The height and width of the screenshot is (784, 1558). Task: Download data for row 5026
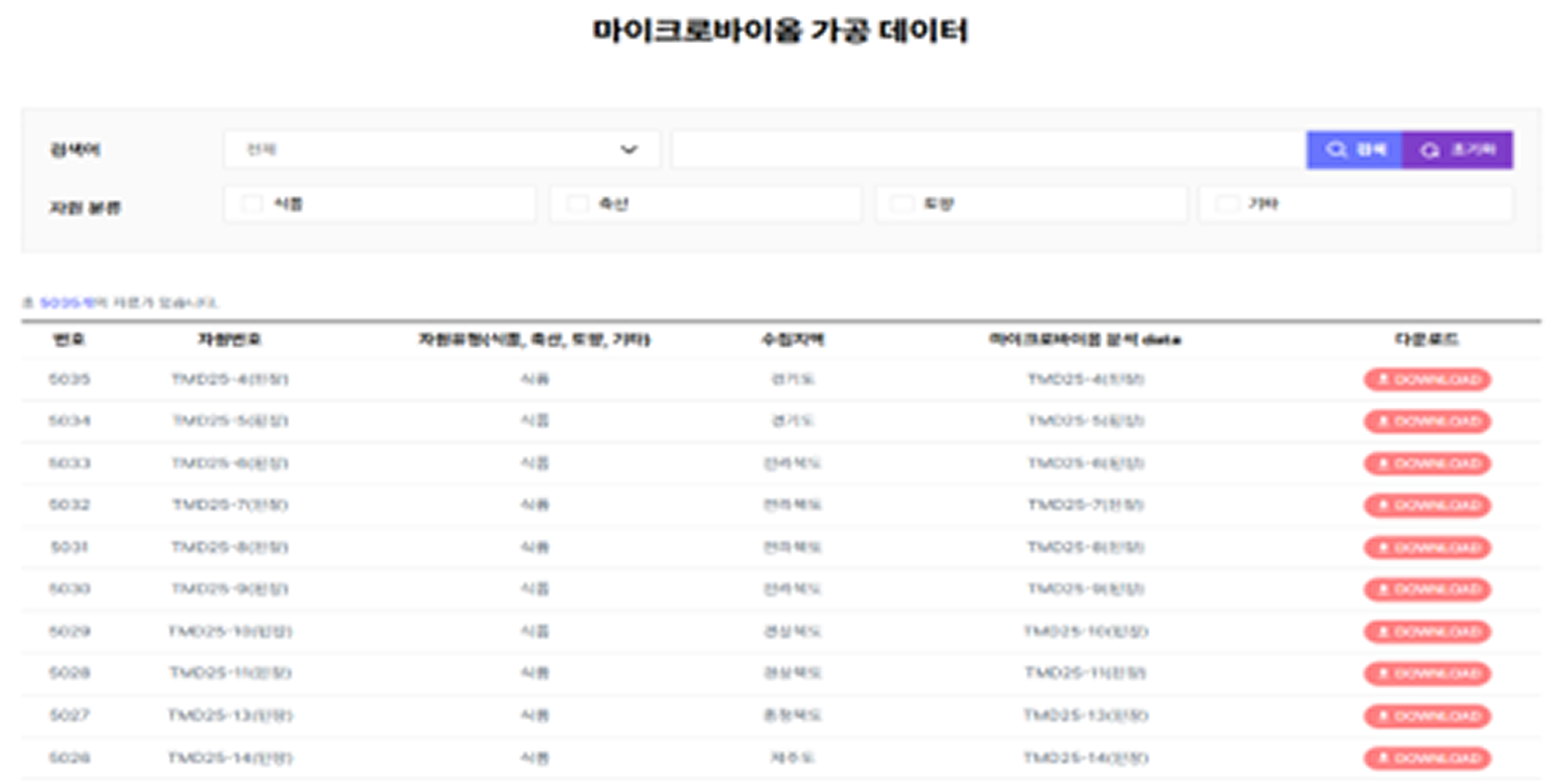(x=1426, y=758)
